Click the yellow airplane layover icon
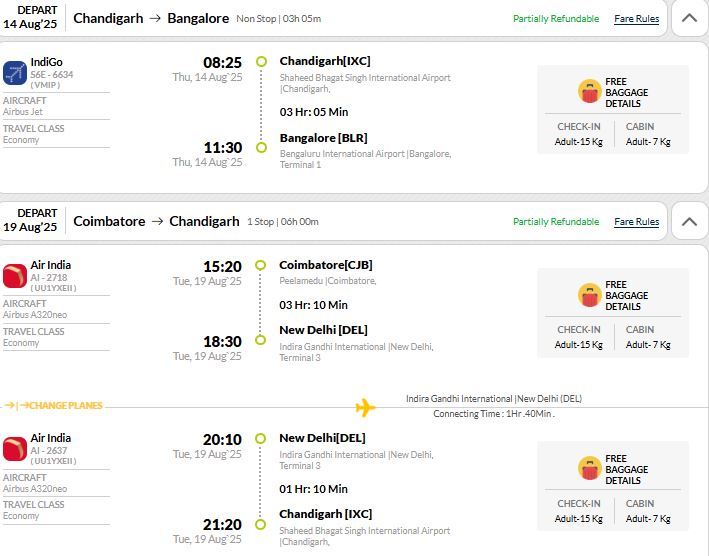 point(365,407)
